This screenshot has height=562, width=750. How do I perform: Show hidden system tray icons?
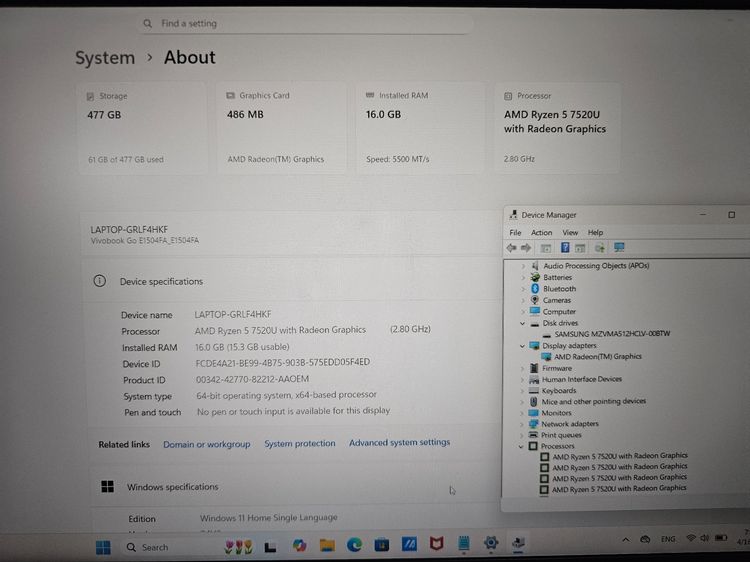click(626, 540)
